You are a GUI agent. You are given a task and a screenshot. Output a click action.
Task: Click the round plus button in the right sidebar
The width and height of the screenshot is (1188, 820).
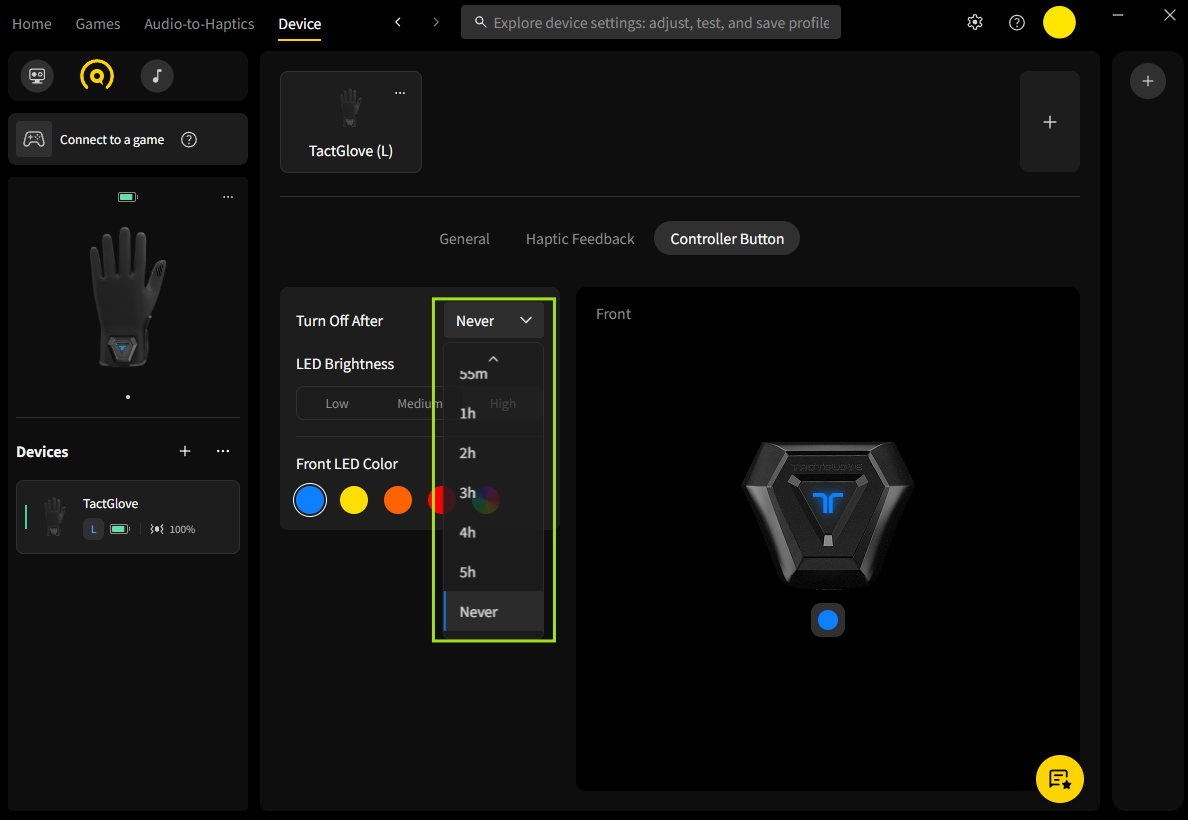point(1148,81)
